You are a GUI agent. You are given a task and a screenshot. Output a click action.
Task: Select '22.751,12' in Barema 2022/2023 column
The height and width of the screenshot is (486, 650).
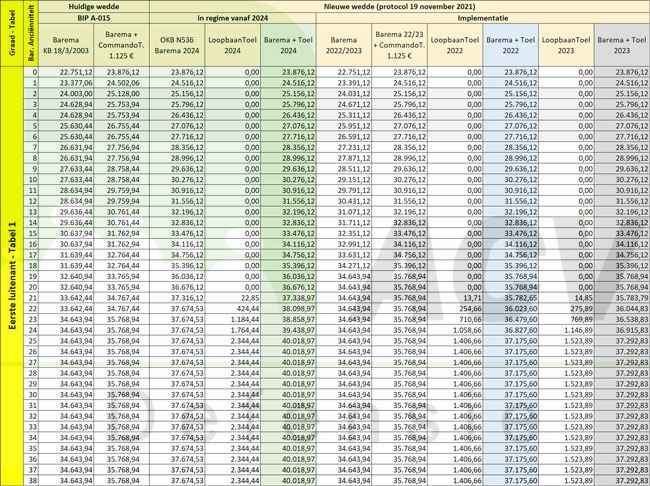pyautogui.click(x=354, y=72)
